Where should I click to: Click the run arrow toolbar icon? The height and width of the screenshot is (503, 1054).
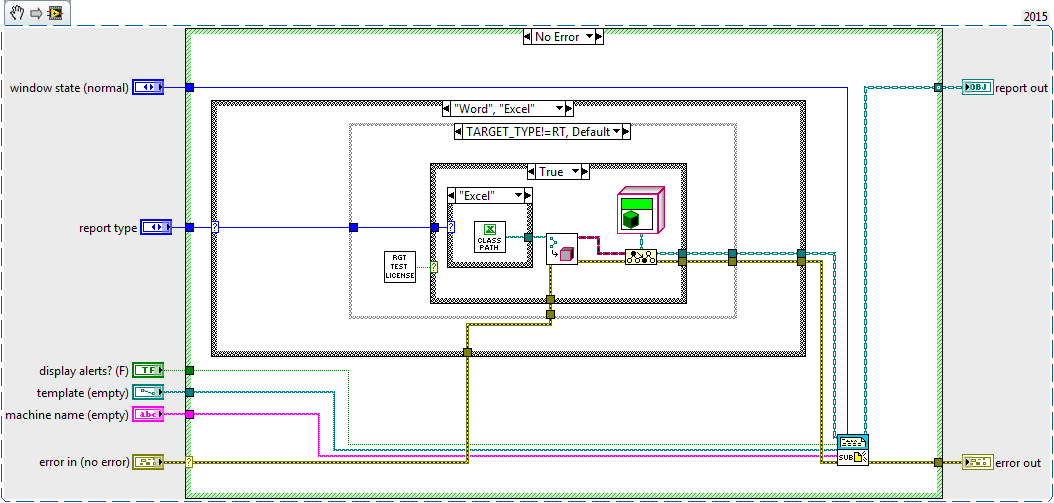point(36,12)
